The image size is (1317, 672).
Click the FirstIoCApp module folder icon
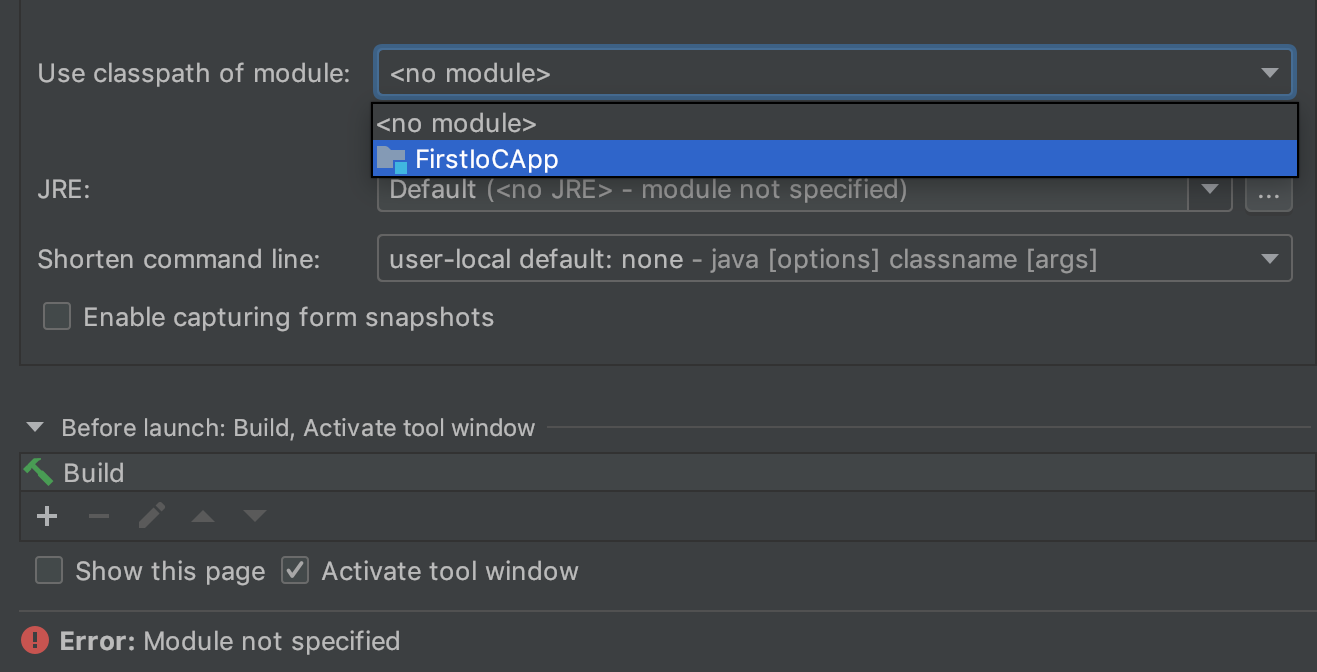click(x=392, y=159)
